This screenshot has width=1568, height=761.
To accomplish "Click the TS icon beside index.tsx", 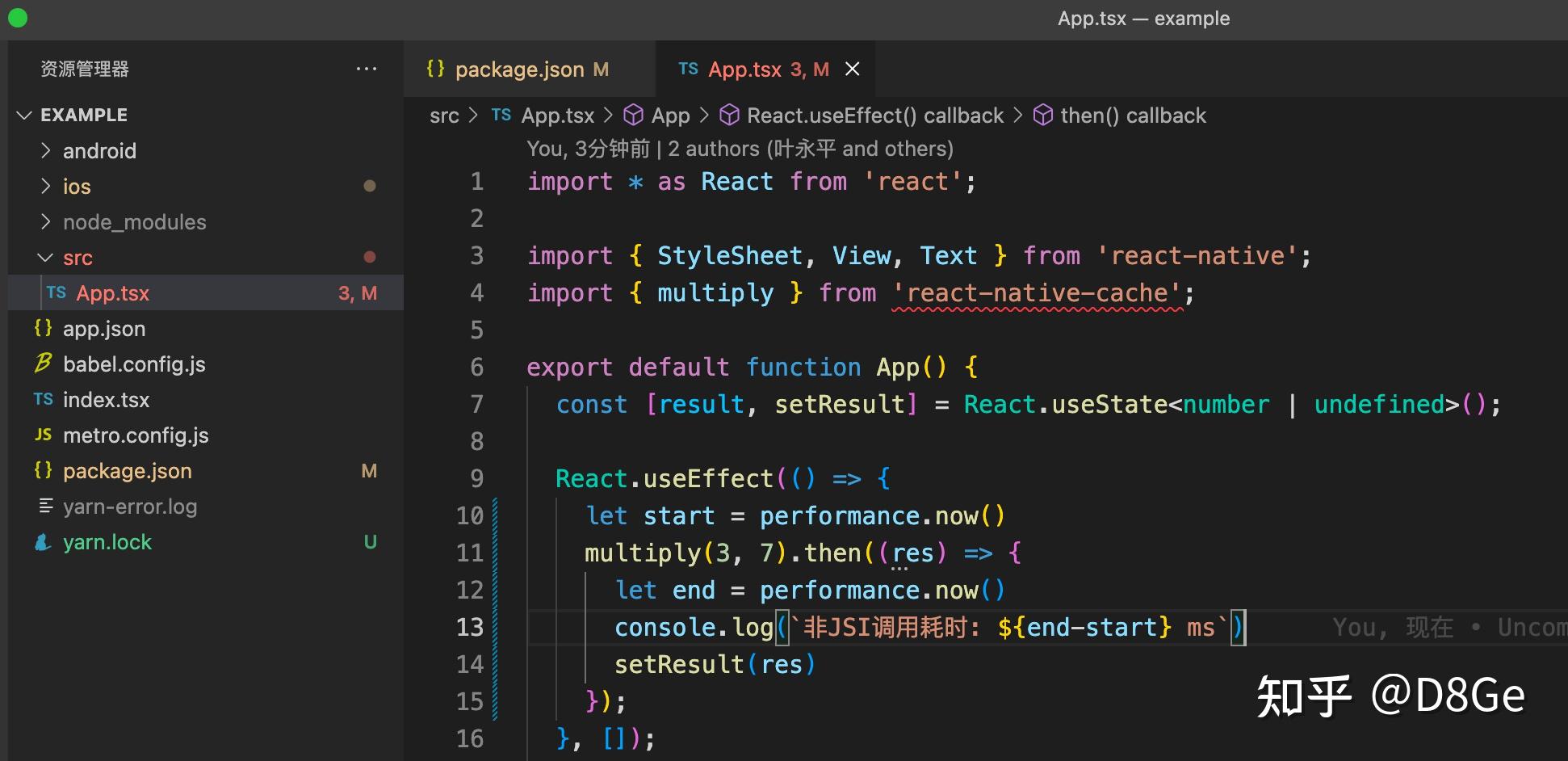I will pos(43,400).
